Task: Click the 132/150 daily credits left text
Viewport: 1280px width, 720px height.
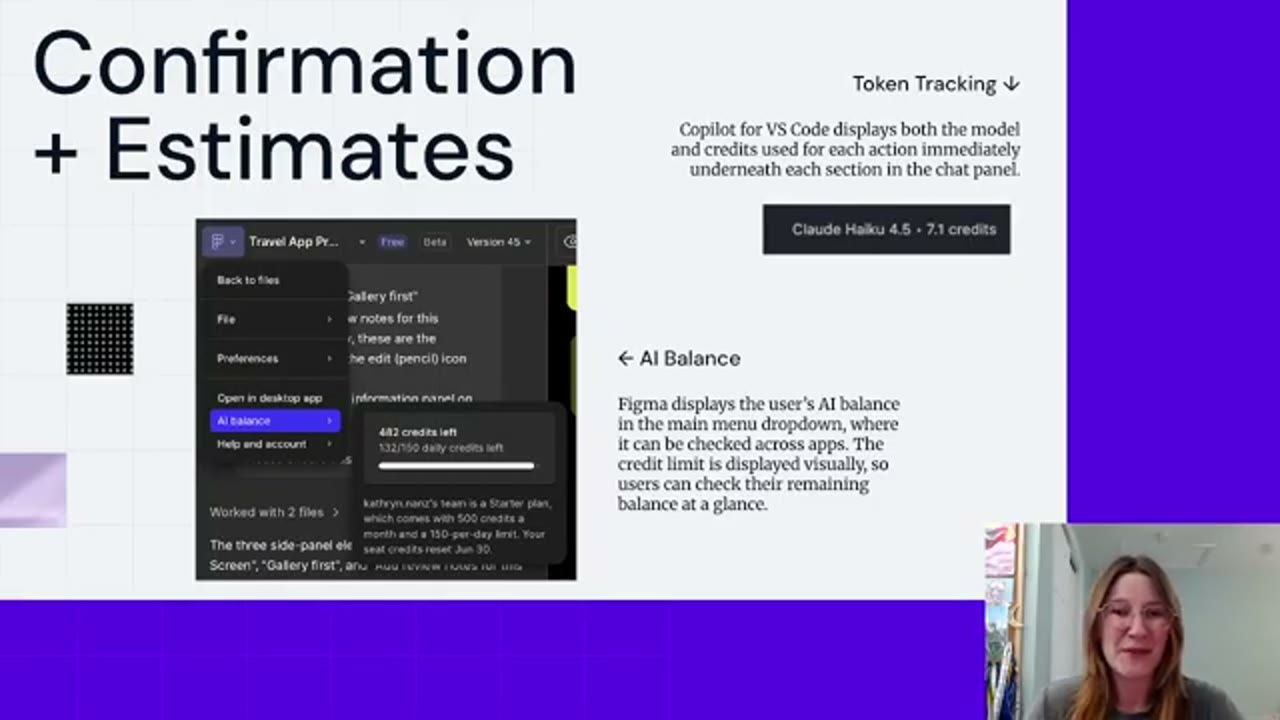Action: pyautogui.click(x=441, y=448)
